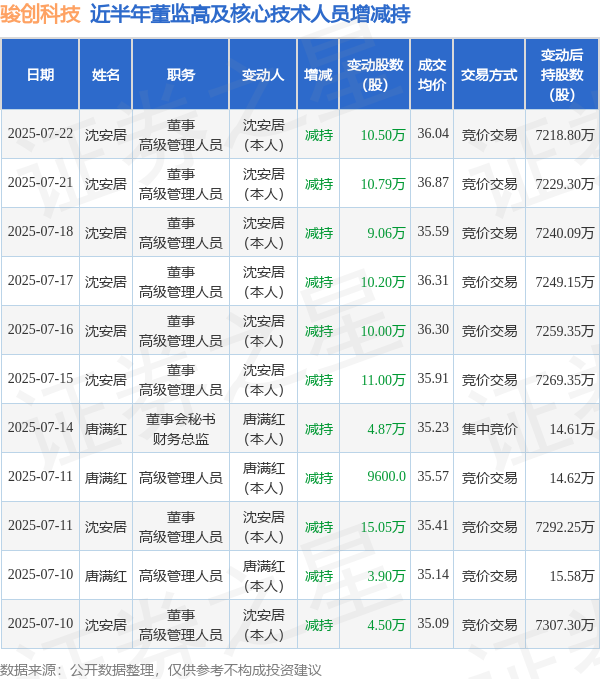
Task: Select the 成交均价 column header
Action: pyautogui.click(x=432, y=74)
